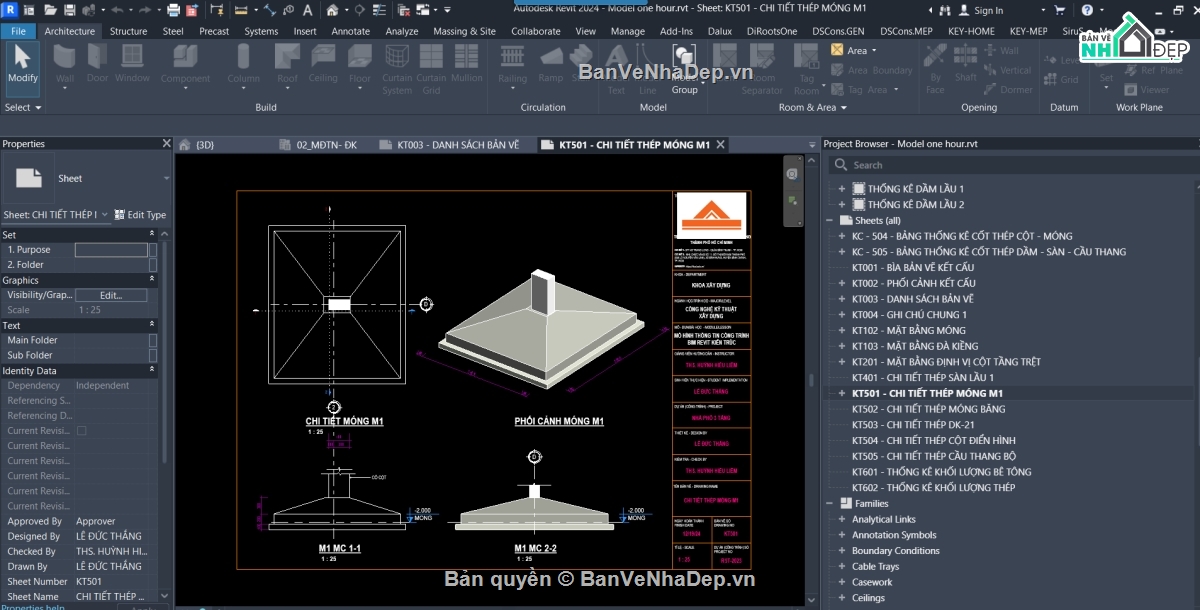Select KT001 - BÌA BẢN VẼ KẾT CẤU sheet
Viewport: 1200px width, 610px height.
(x=912, y=268)
